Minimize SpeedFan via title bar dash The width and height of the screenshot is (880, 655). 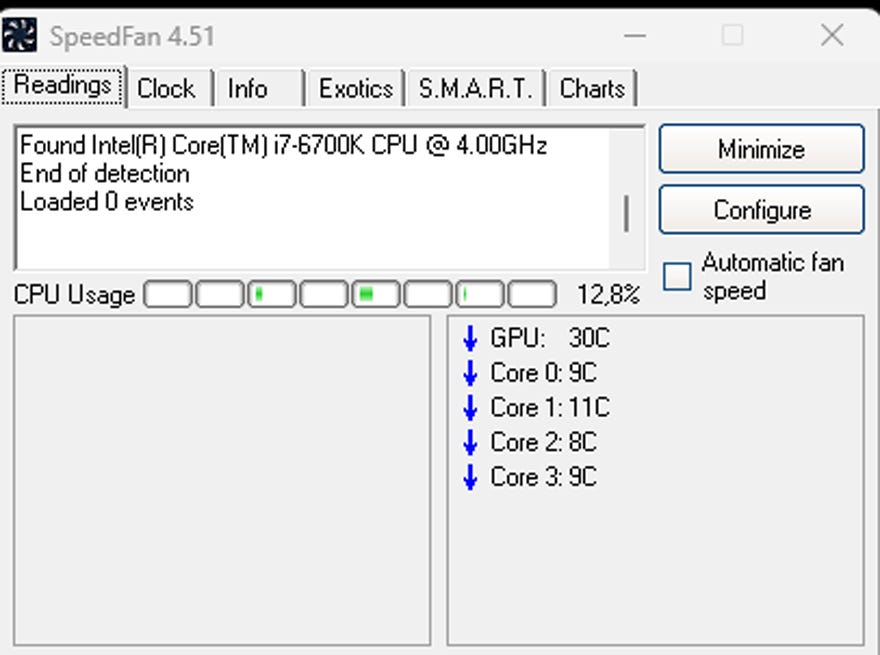635,35
